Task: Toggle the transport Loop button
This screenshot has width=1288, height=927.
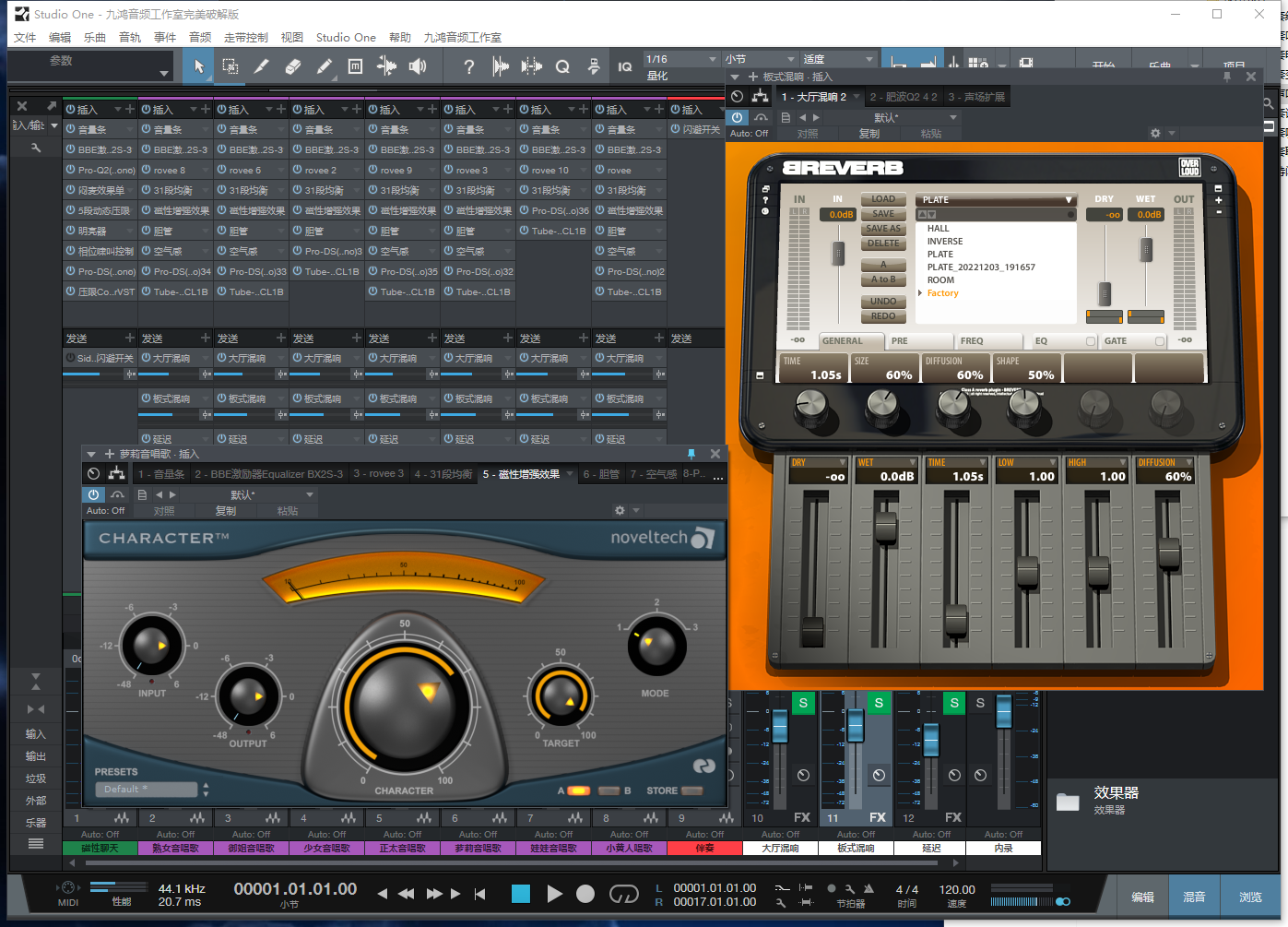Action: click(624, 894)
